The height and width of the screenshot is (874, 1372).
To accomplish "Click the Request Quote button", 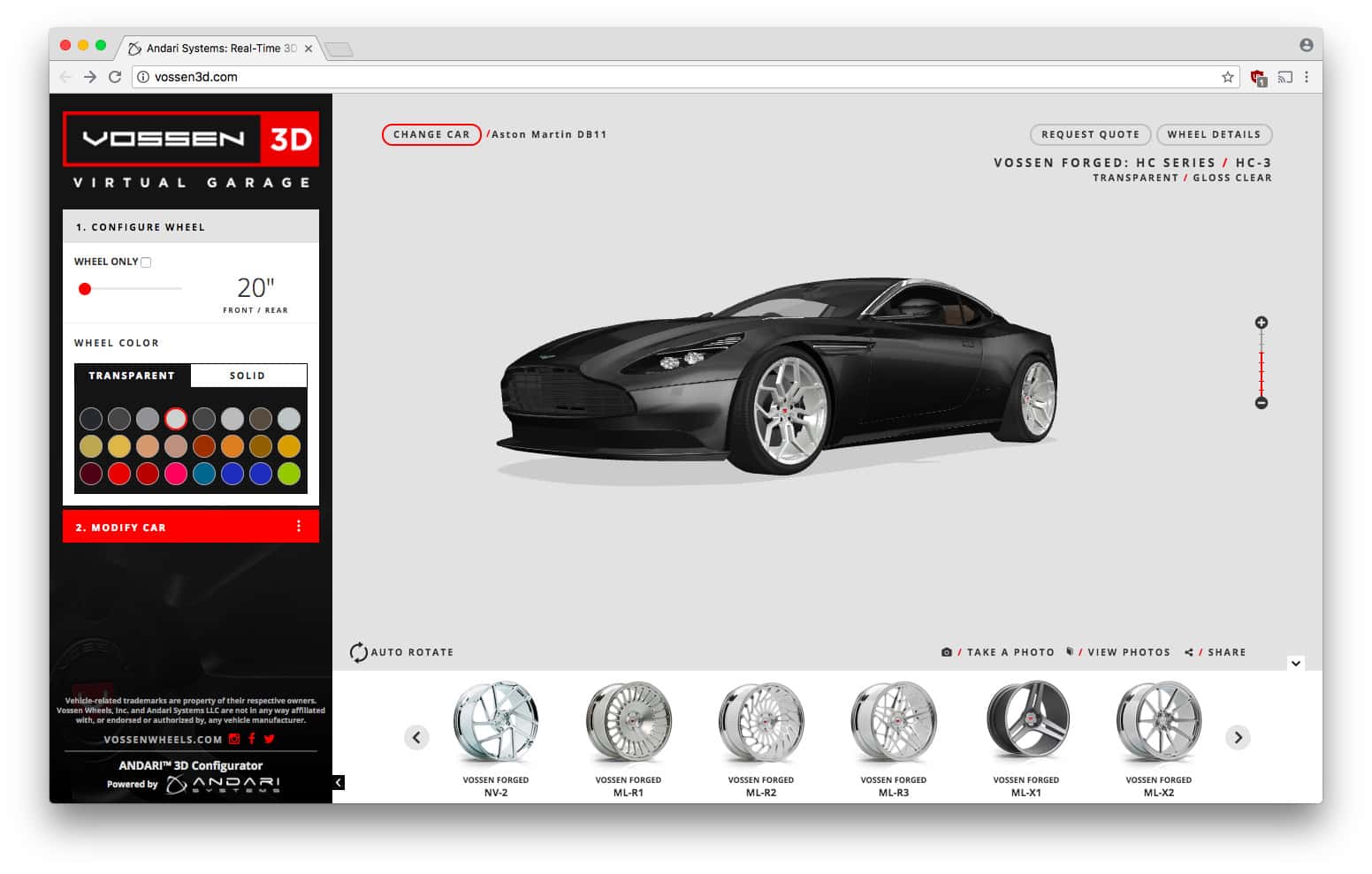I will (1090, 134).
